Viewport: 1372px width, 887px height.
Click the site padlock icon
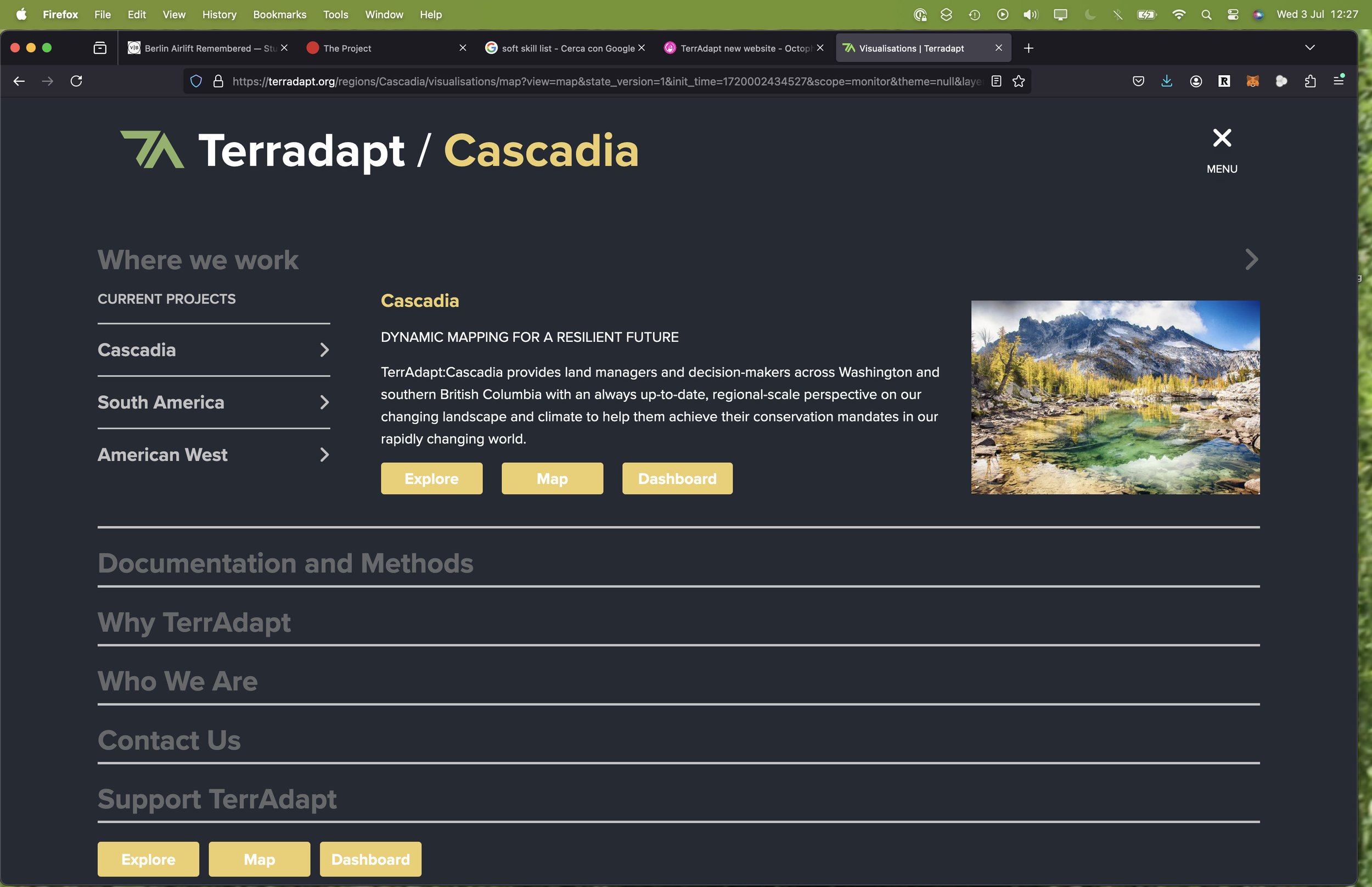click(x=218, y=81)
